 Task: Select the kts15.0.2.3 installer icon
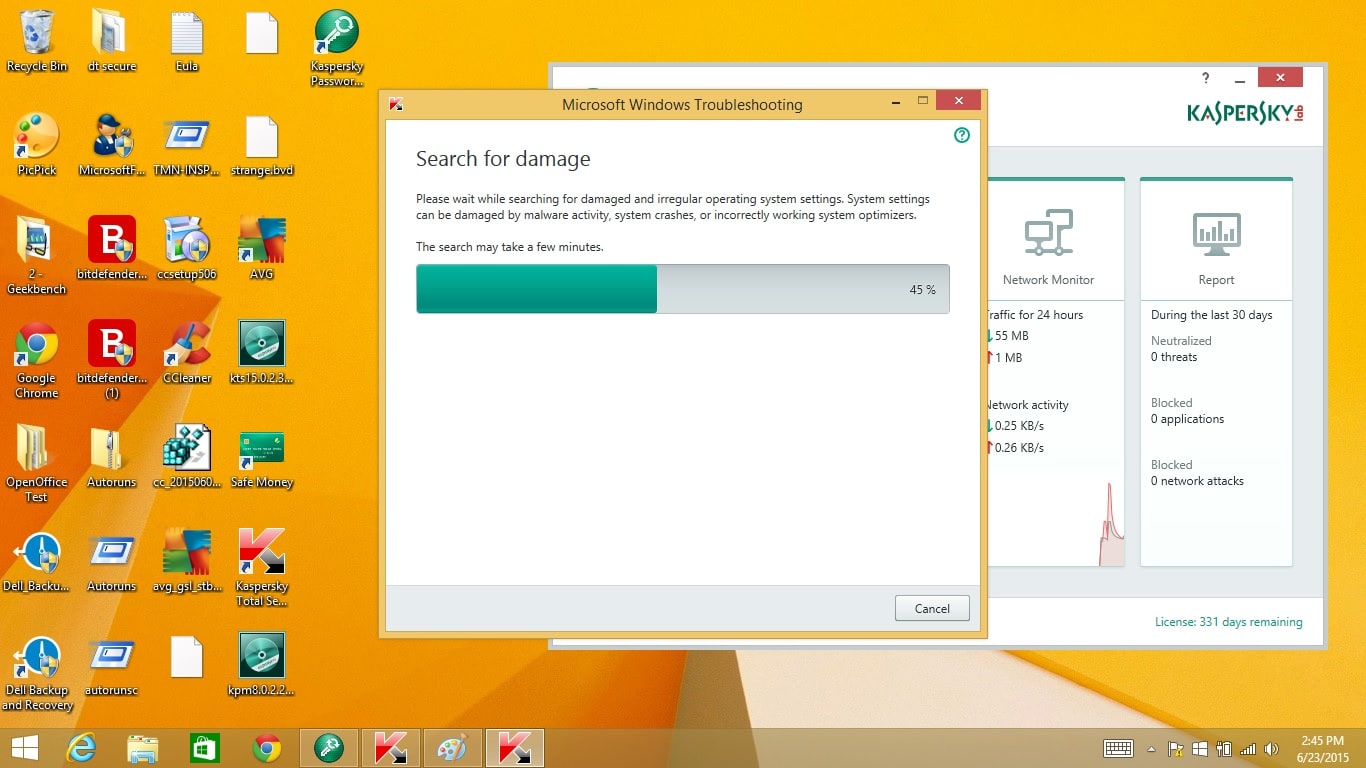point(262,352)
